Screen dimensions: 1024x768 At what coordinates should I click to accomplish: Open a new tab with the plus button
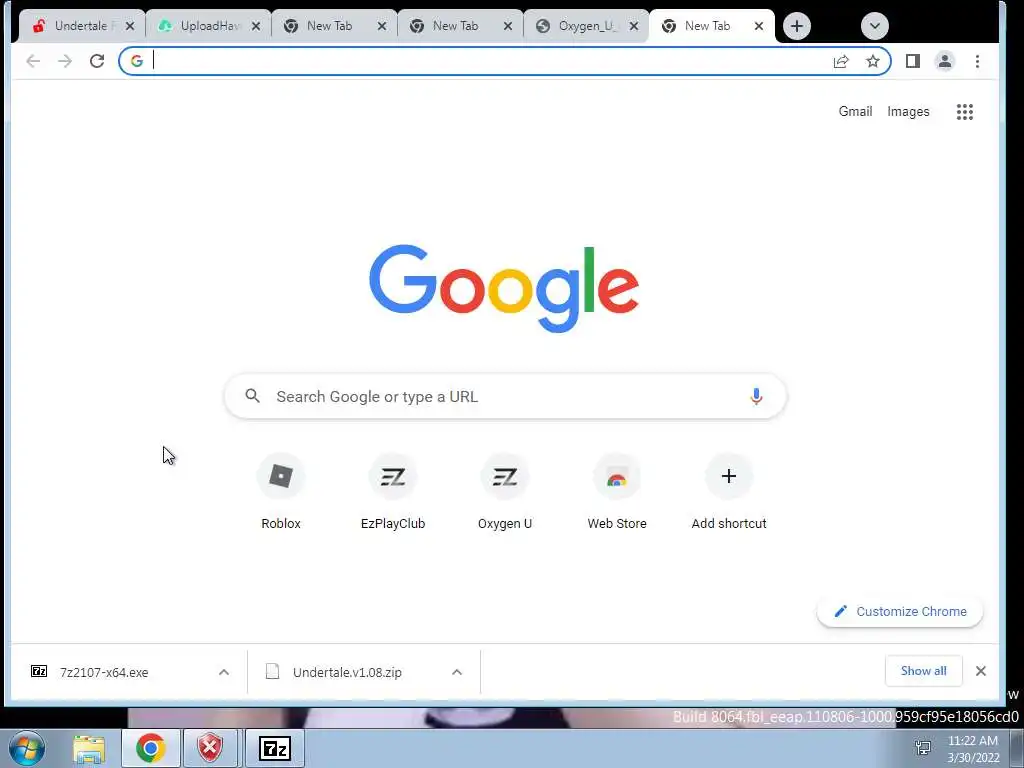coord(797,26)
